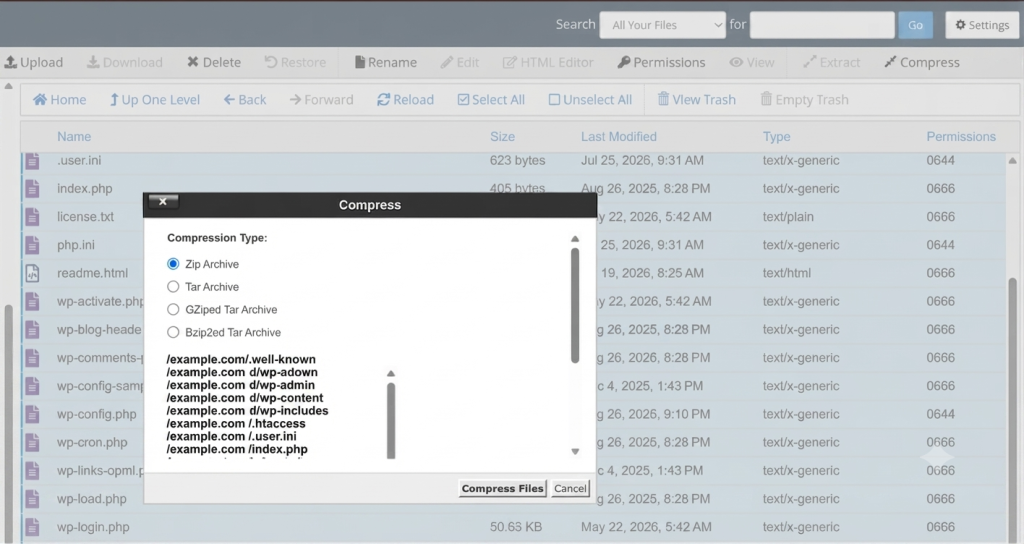
Task: Select the wp-login.php file name
Action: click(x=93, y=527)
